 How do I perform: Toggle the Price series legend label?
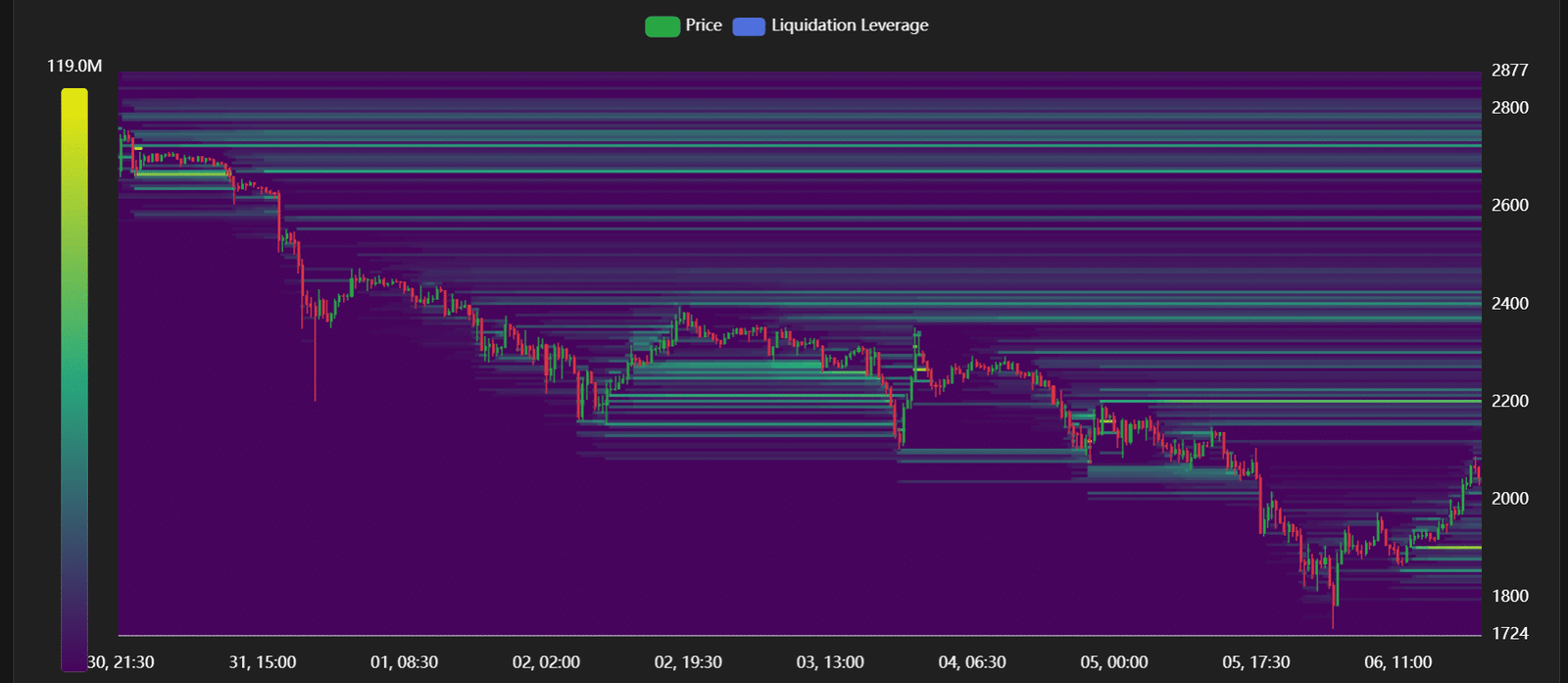coord(703,25)
